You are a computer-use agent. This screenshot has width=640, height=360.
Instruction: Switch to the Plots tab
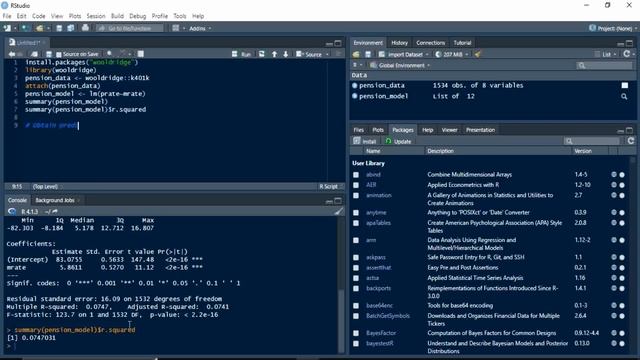click(378, 130)
